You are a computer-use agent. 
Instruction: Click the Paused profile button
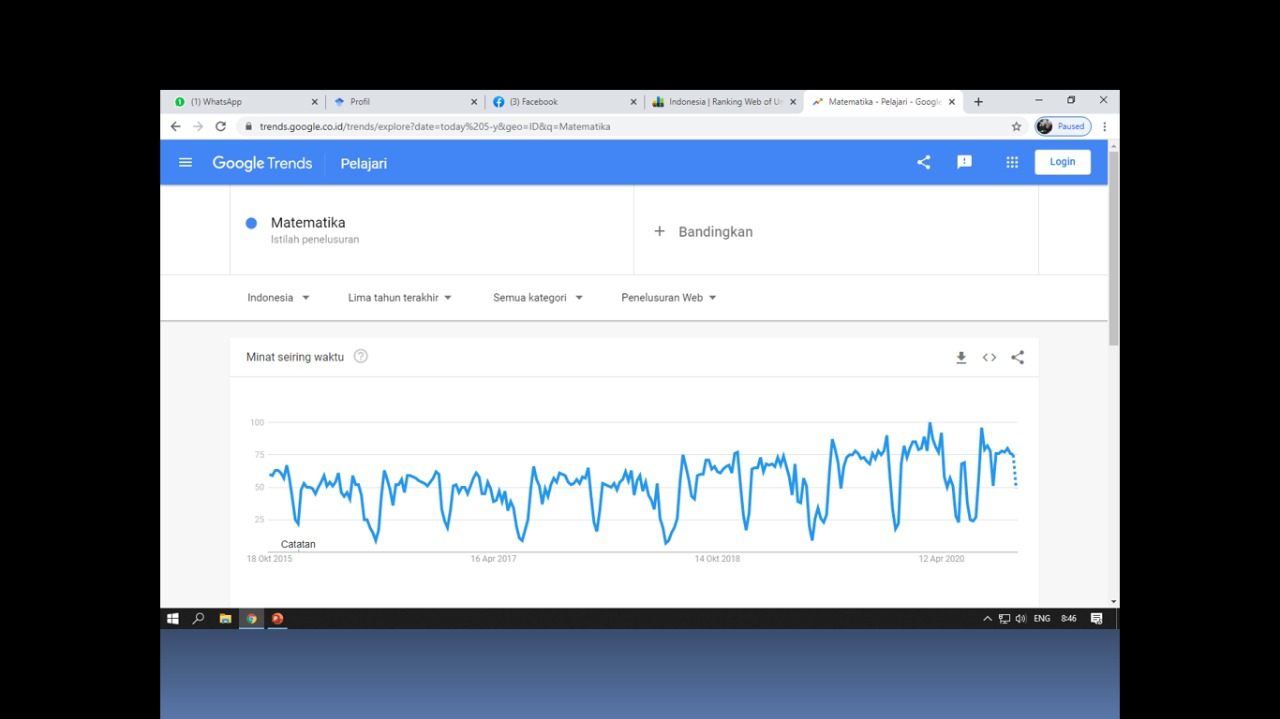(1062, 127)
